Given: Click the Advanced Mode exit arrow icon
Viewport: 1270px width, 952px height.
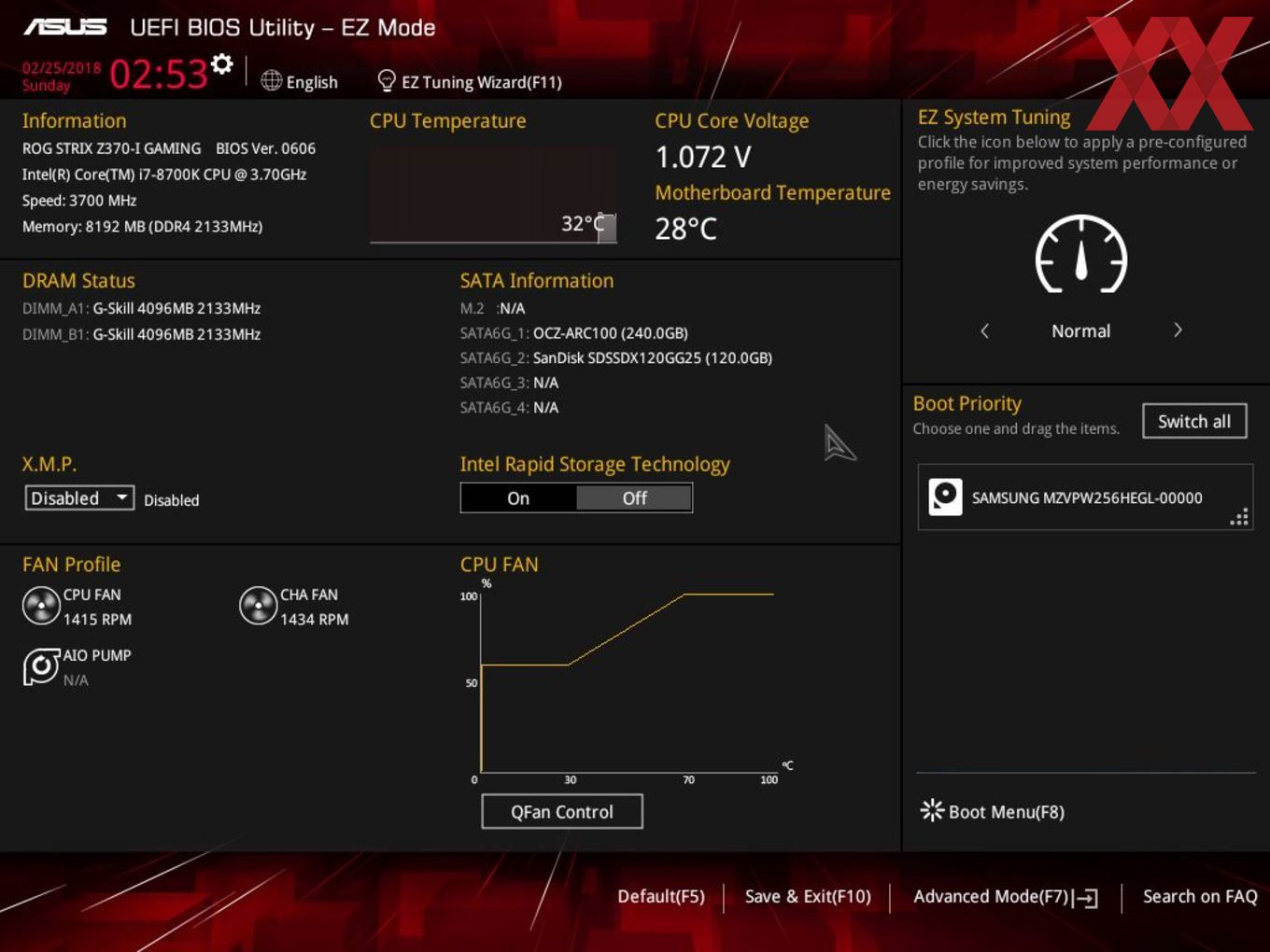Looking at the screenshot, I should tap(1085, 898).
